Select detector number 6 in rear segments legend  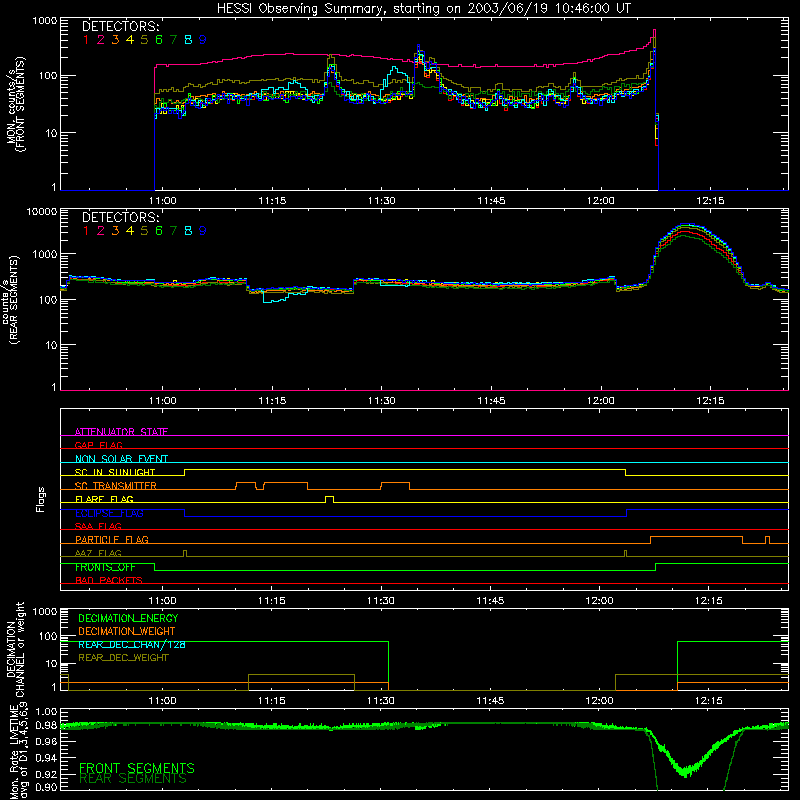pos(159,231)
